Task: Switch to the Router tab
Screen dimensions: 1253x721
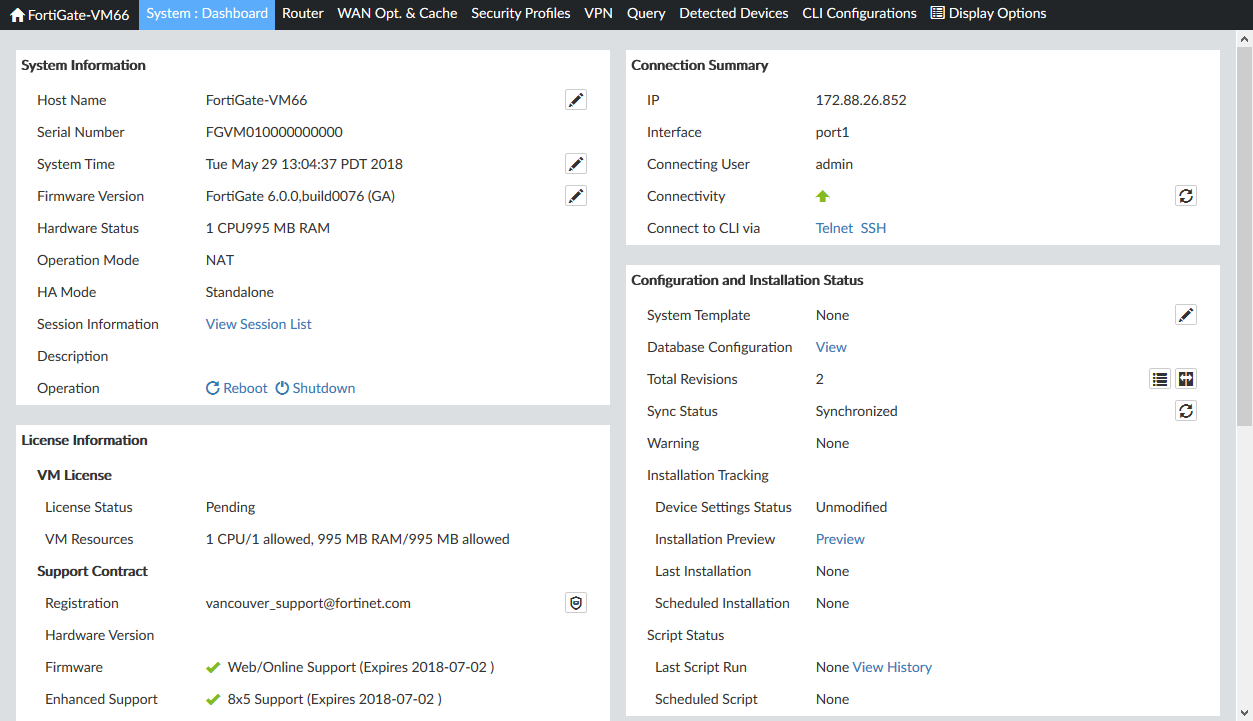Action: (x=303, y=14)
